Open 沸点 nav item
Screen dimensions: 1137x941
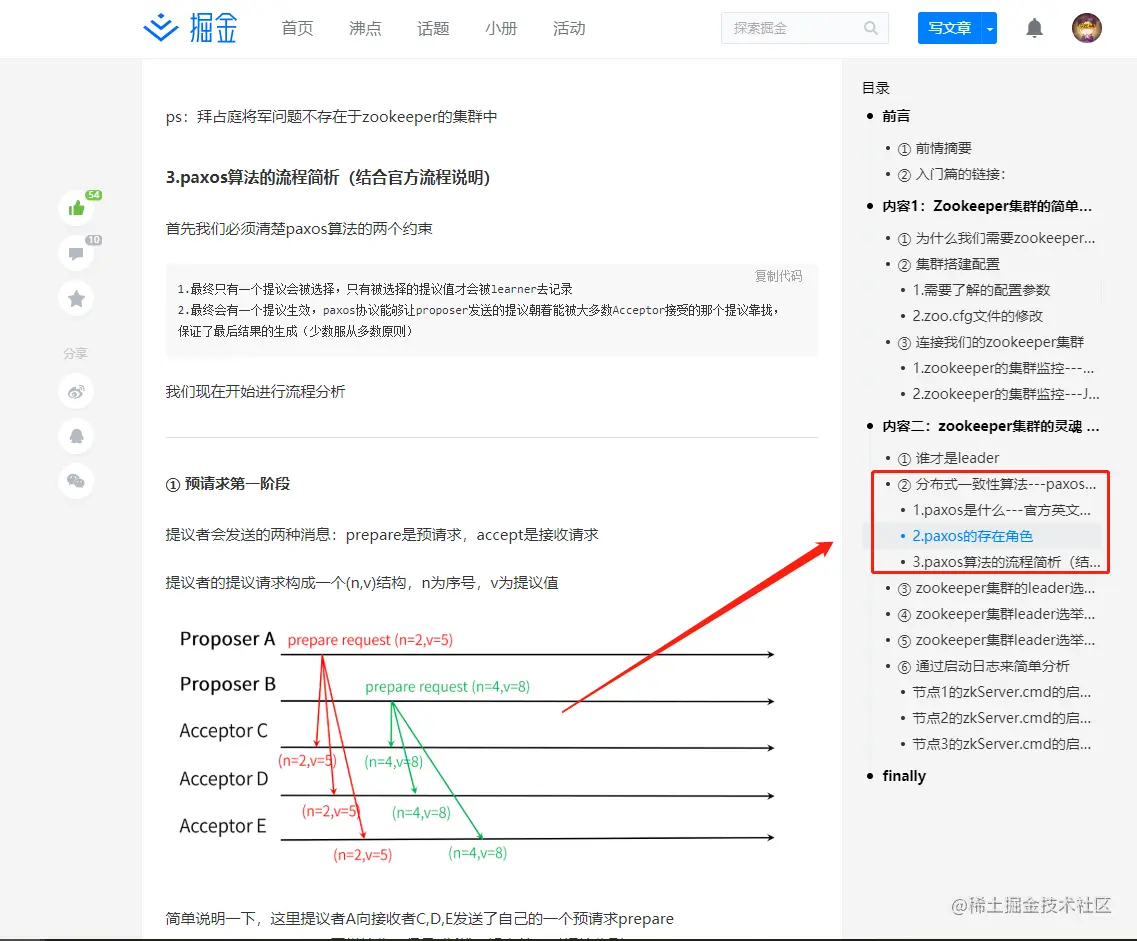365,28
